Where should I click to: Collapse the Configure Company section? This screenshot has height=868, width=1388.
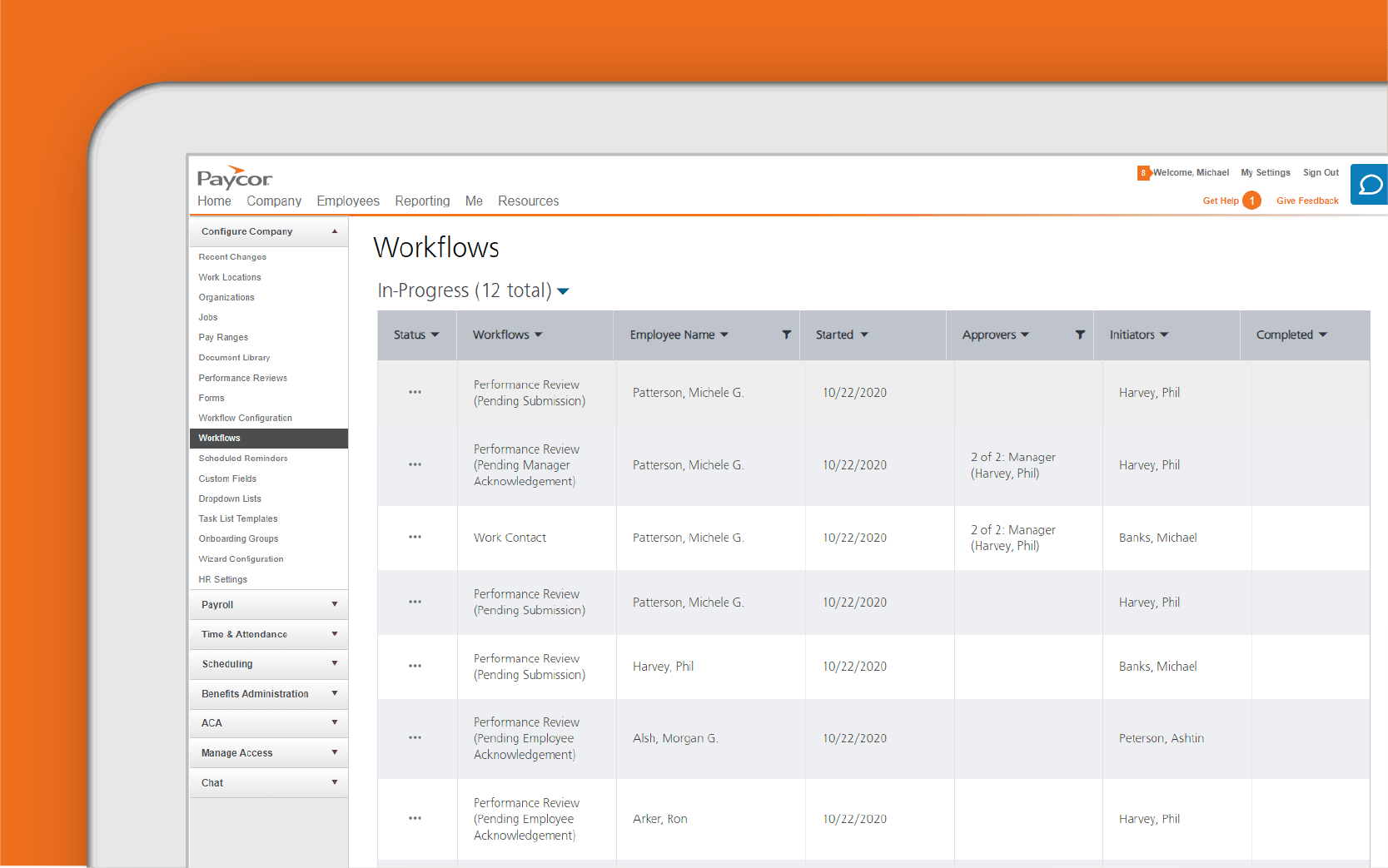(268, 231)
